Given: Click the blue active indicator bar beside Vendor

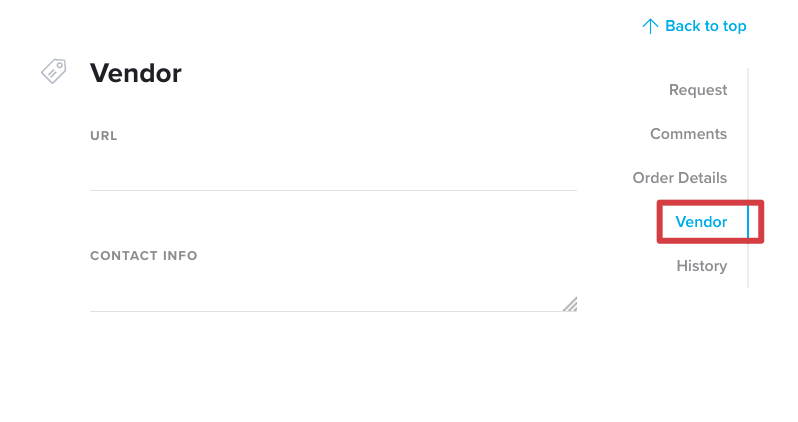Looking at the screenshot, I should pyautogui.click(x=748, y=222).
